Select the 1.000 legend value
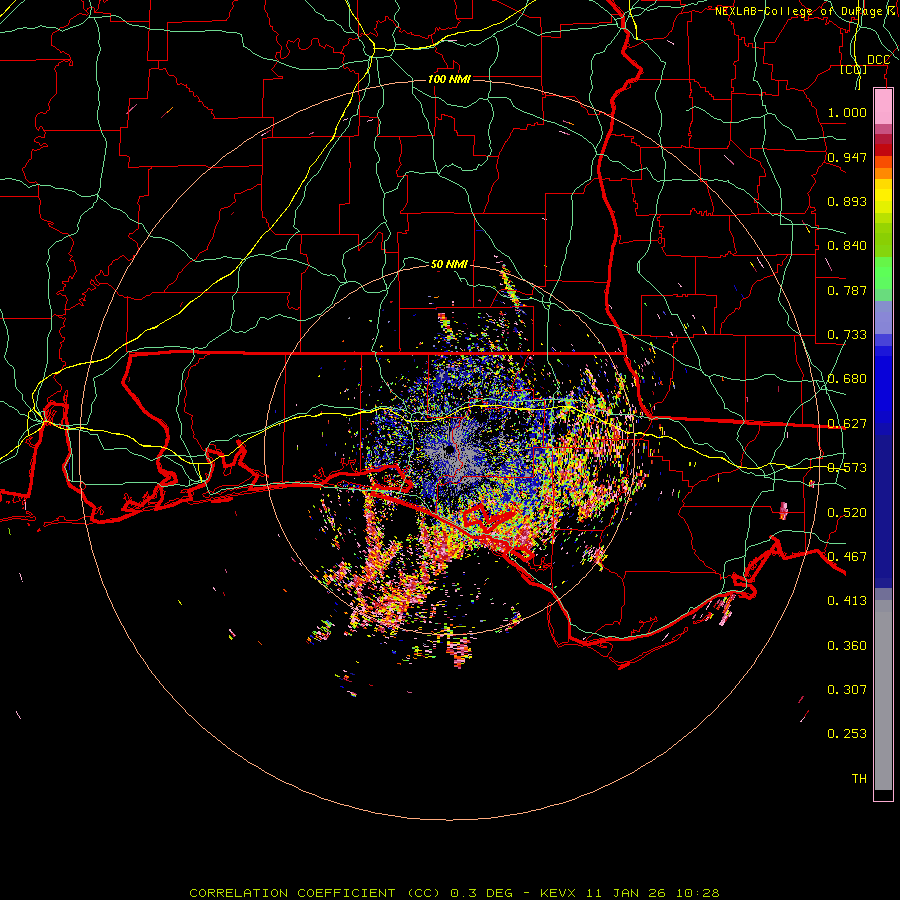The height and width of the screenshot is (900, 900). pos(847,112)
